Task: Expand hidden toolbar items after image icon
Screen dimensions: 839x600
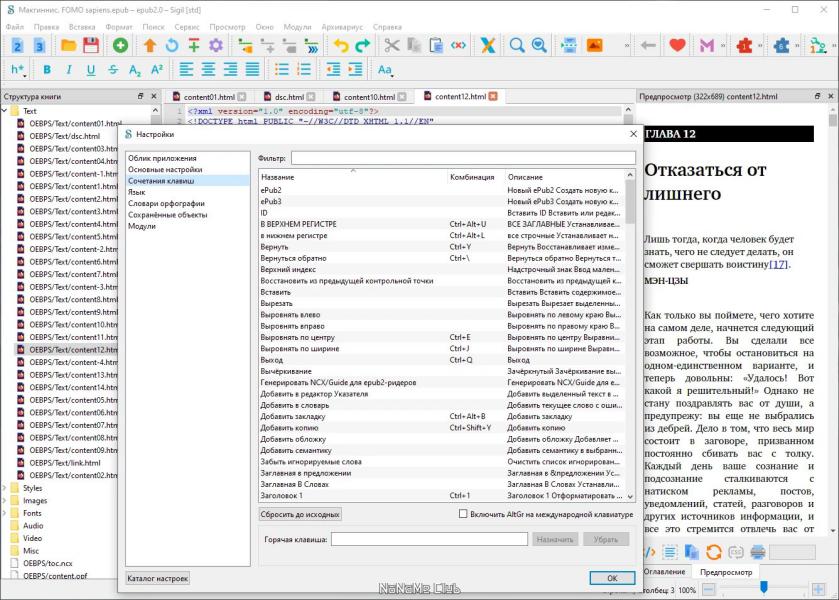Action: tap(627, 46)
